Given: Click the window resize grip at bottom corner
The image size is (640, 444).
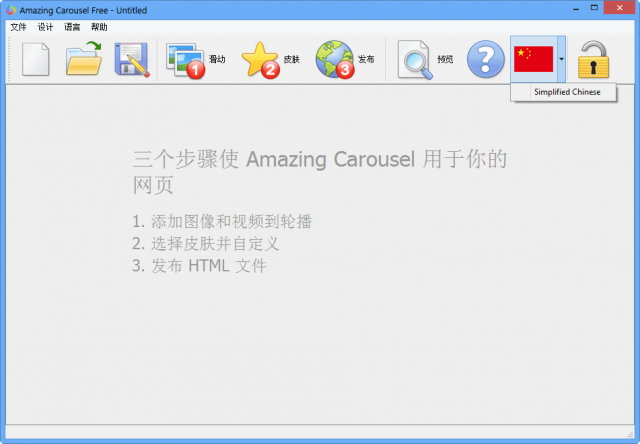Looking at the screenshot, I should click(630, 434).
